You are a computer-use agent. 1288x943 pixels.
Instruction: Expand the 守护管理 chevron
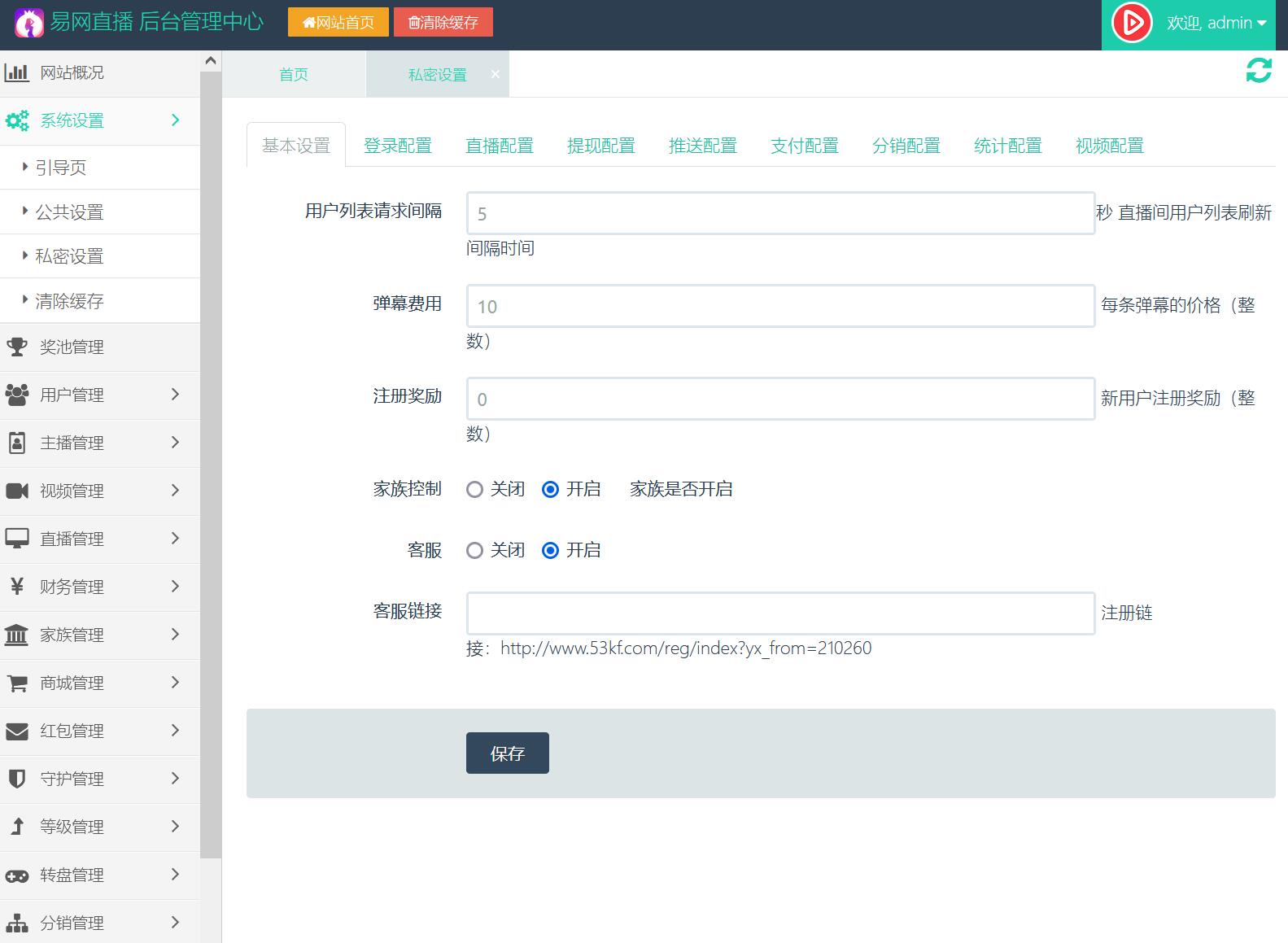(x=175, y=779)
